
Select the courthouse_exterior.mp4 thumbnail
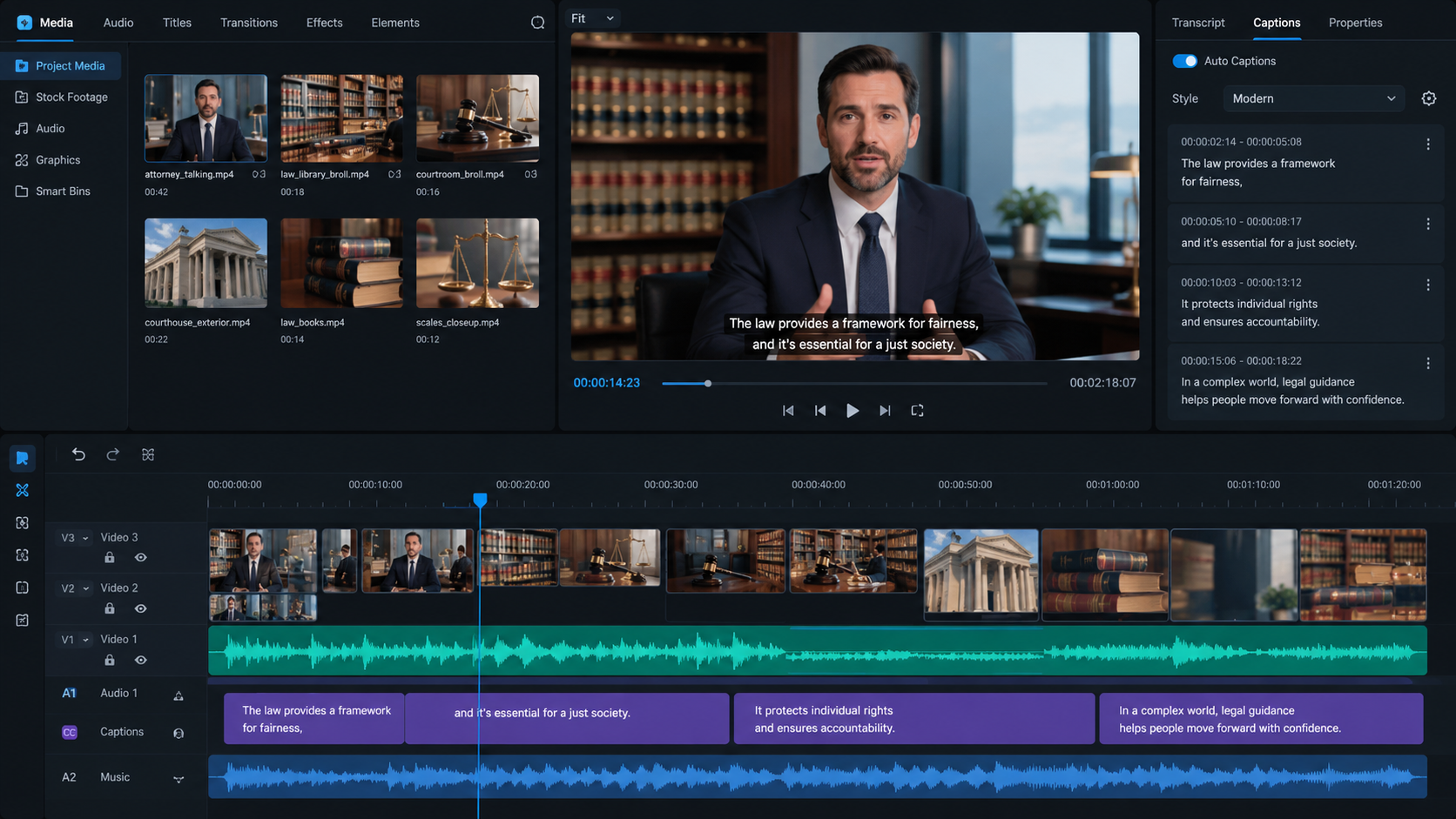pyautogui.click(x=206, y=263)
